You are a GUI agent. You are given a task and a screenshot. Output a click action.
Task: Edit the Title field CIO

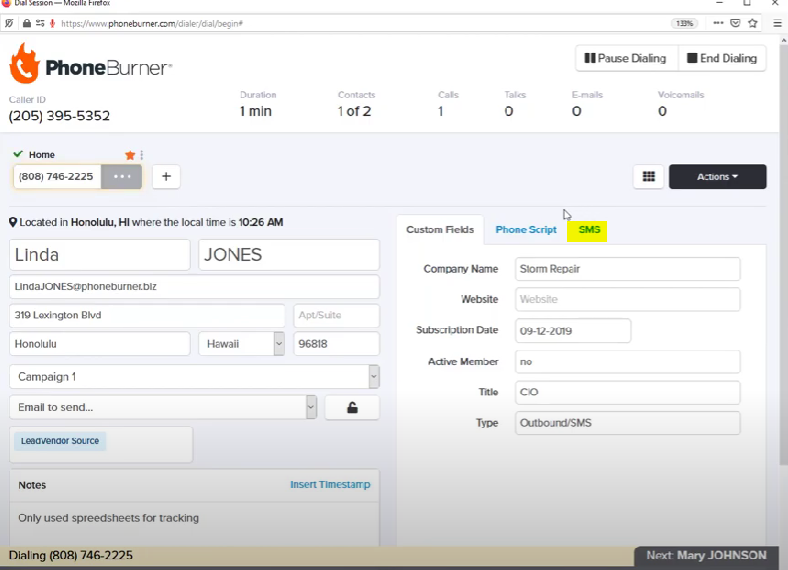click(627, 392)
